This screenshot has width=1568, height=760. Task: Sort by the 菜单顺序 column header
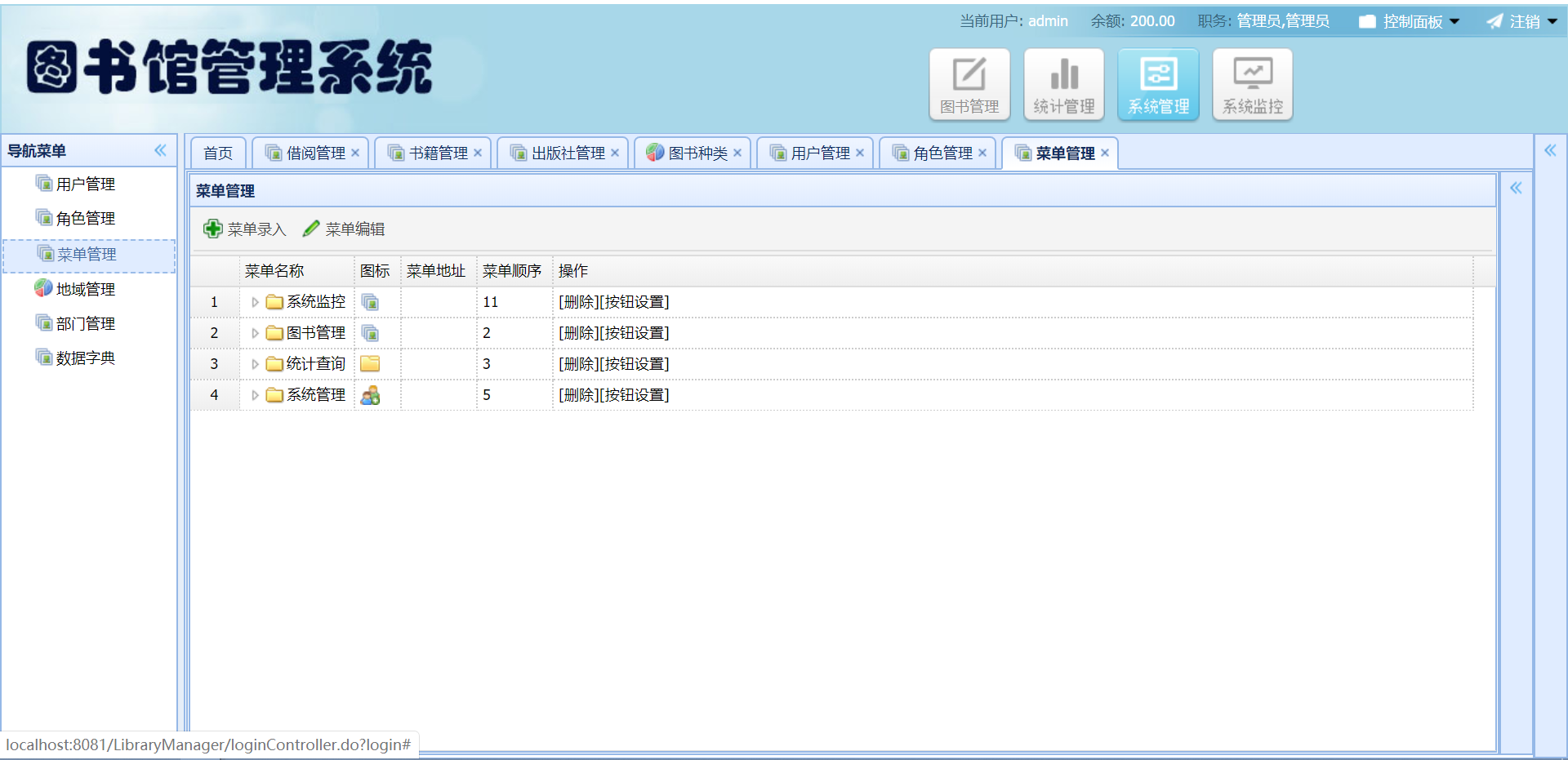pos(514,271)
